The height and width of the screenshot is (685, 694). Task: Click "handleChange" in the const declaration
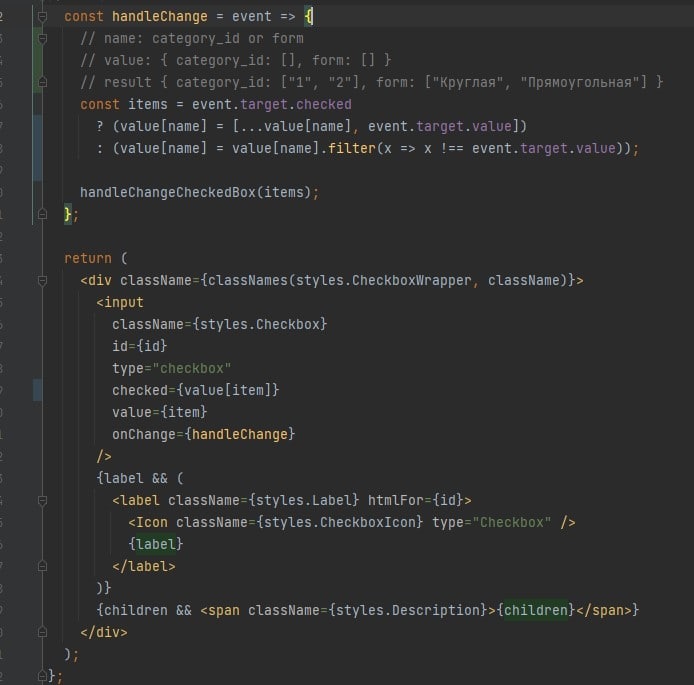(159, 17)
